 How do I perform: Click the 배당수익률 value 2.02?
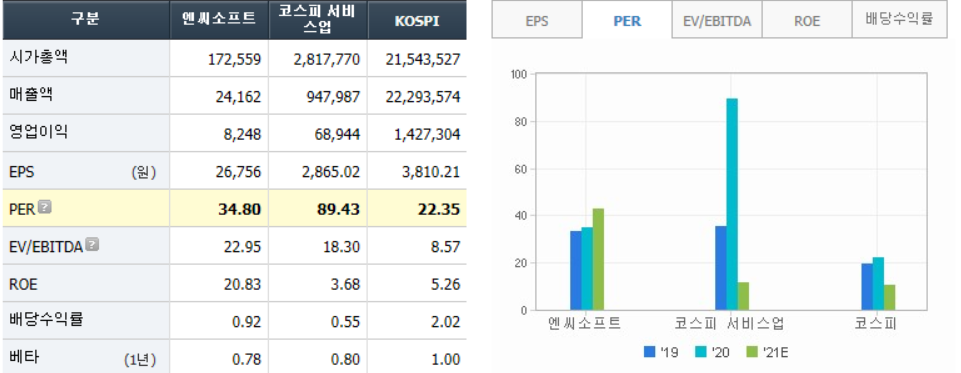coord(447,322)
